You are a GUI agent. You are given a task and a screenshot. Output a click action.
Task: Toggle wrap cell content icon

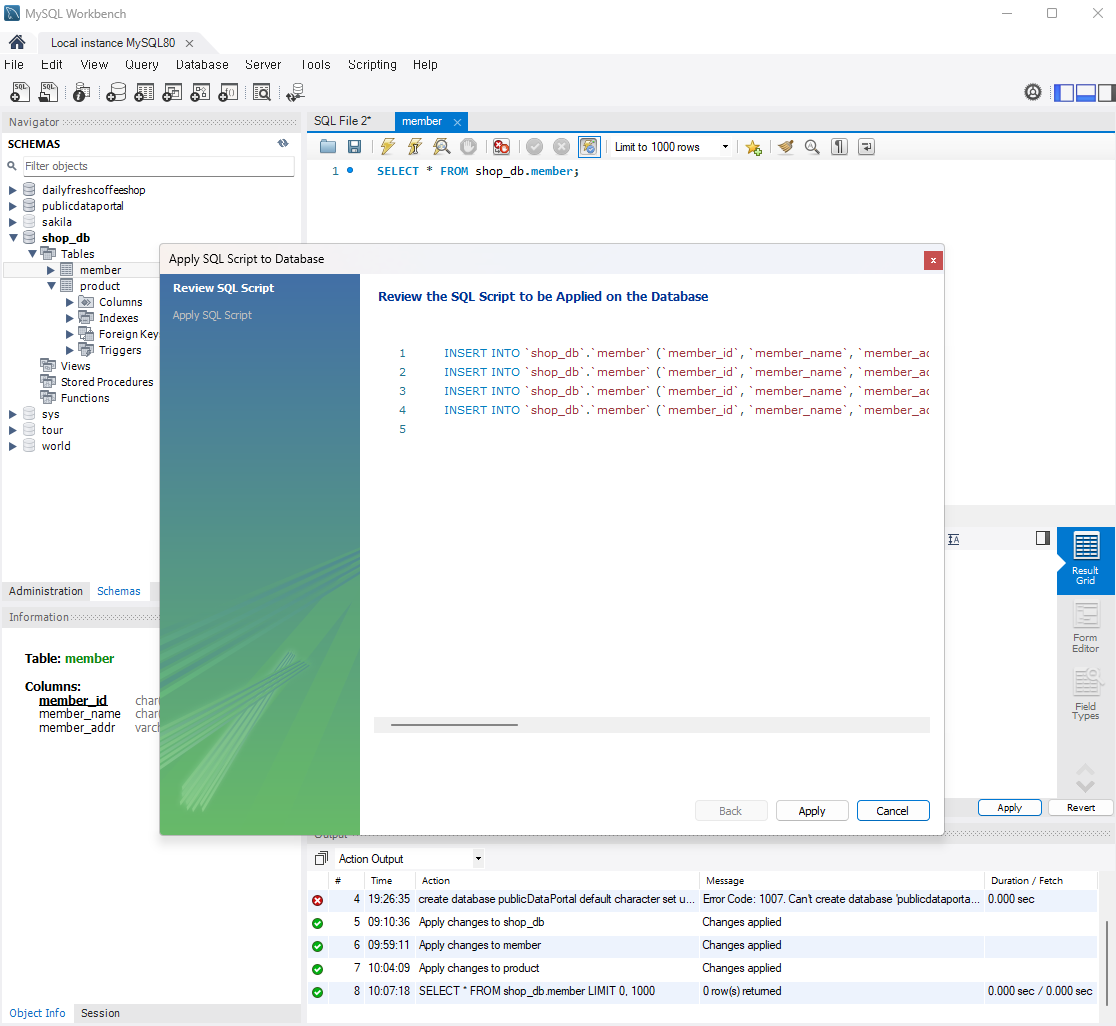pyautogui.click(x=954, y=539)
